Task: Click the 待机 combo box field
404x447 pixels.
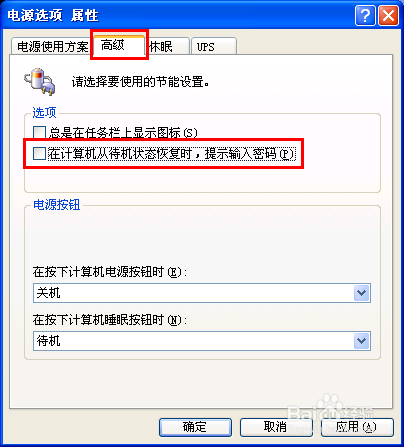Action: coord(202,341)
